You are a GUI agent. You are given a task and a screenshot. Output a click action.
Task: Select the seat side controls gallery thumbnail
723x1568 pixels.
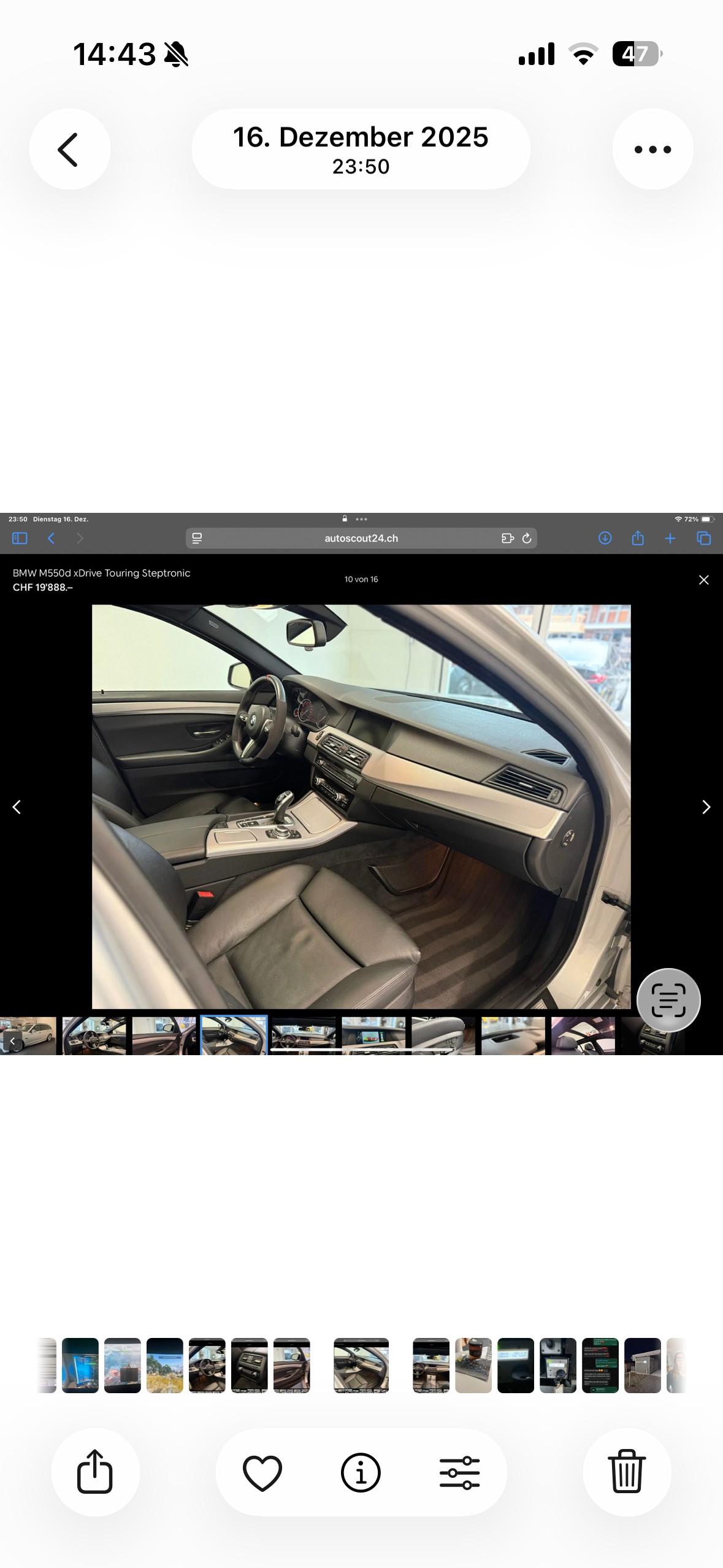443,1036
